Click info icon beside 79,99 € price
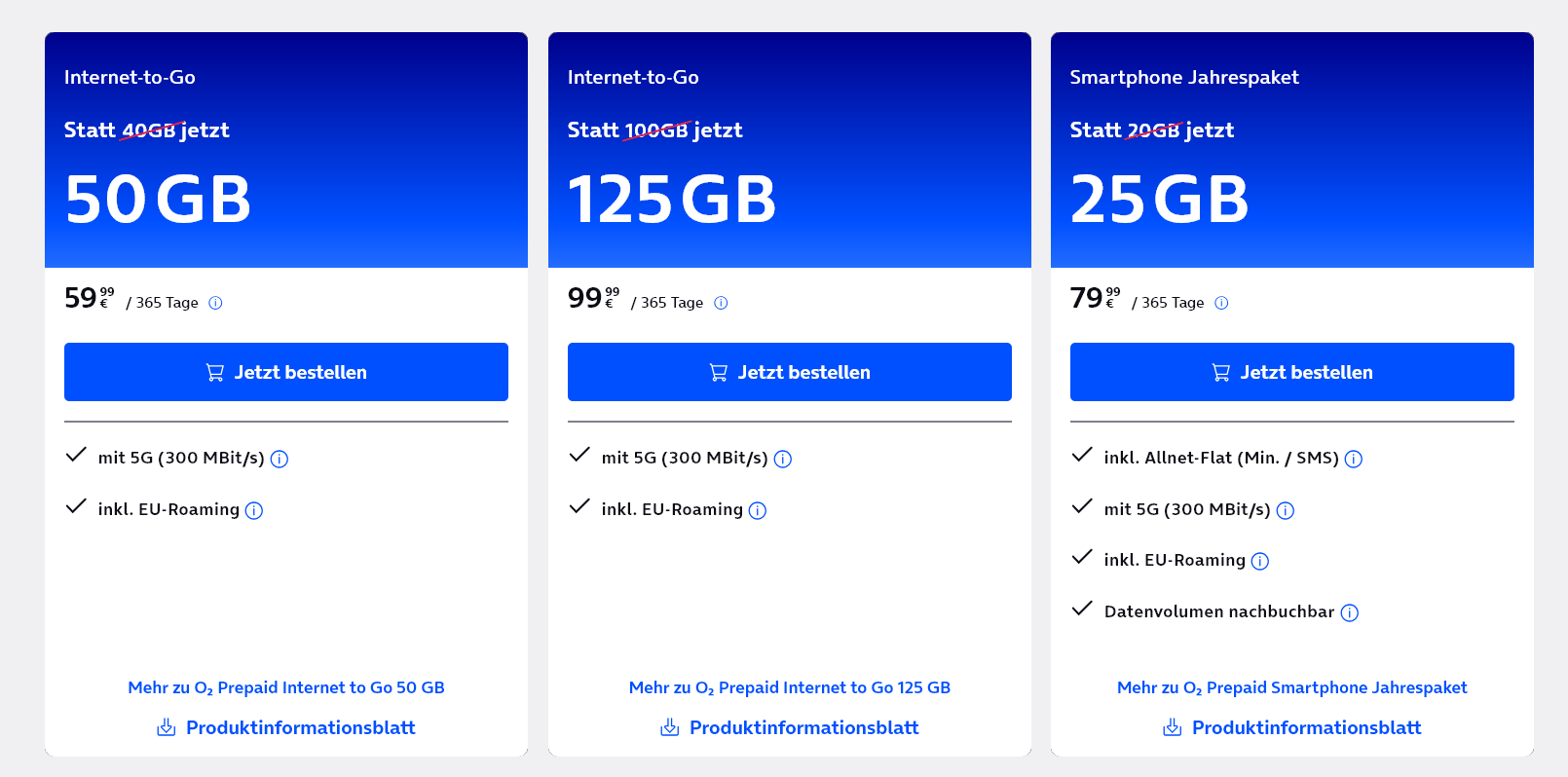The image size is (1568, 777). [x=1221, y=303]
